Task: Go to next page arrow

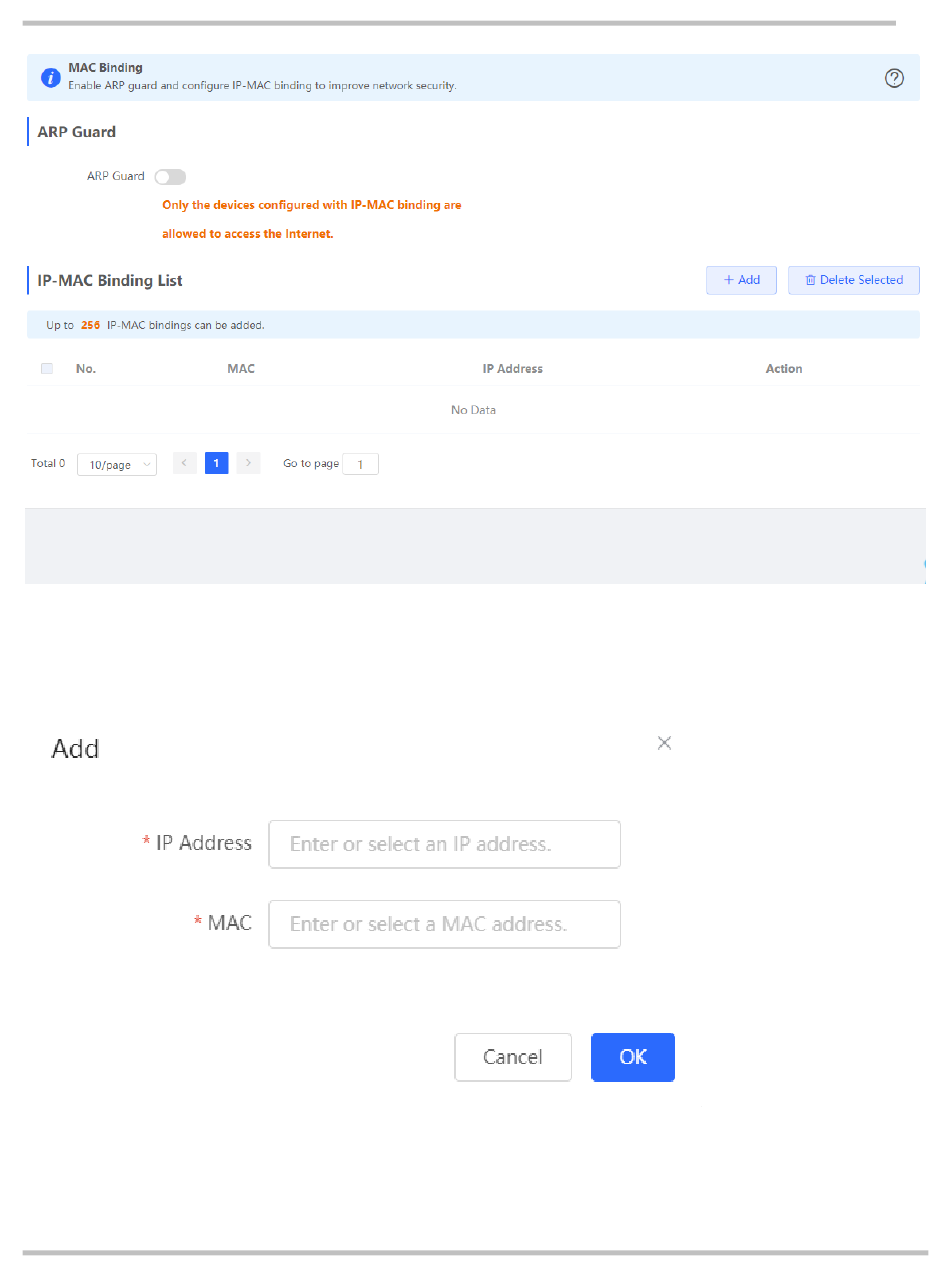Action: coord(249,463)
